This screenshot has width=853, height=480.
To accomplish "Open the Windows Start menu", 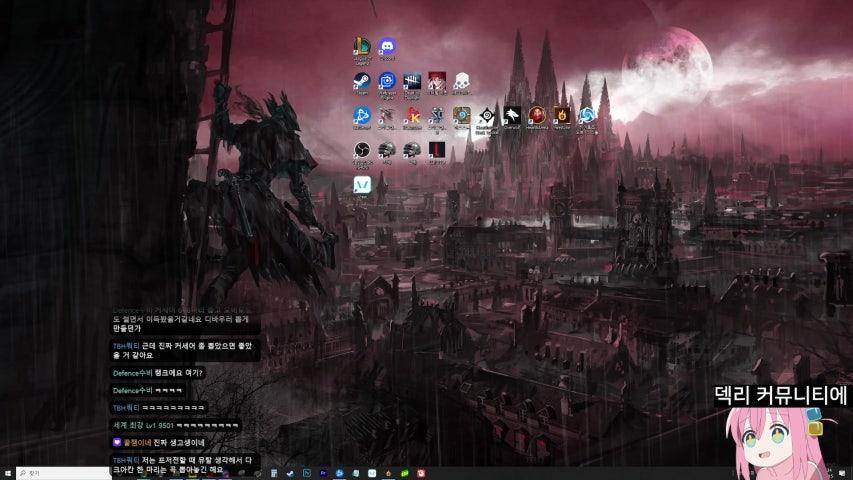I will [7, 473].
